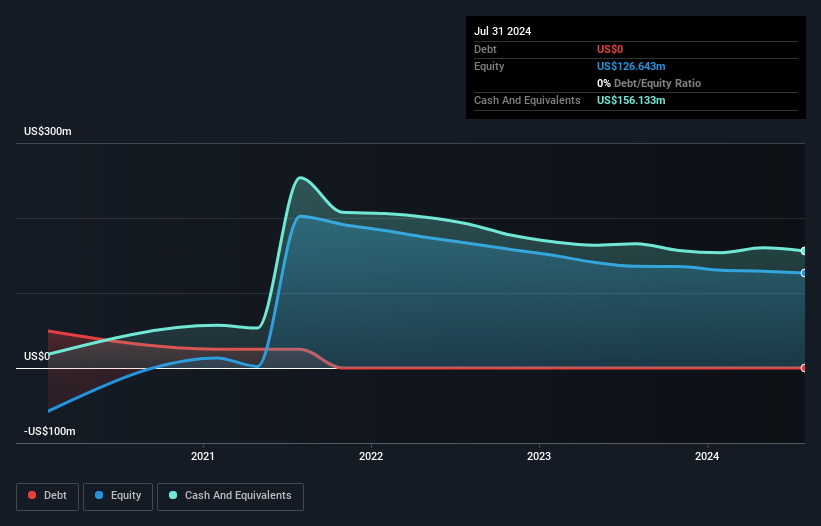Toggle the Equity series legend button

tap(118, 496)
